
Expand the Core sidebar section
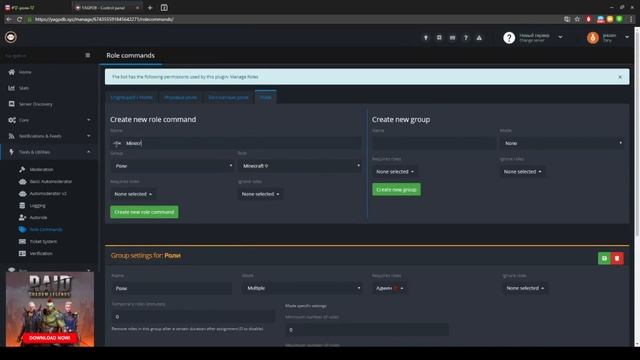click(x=49, y=120)
